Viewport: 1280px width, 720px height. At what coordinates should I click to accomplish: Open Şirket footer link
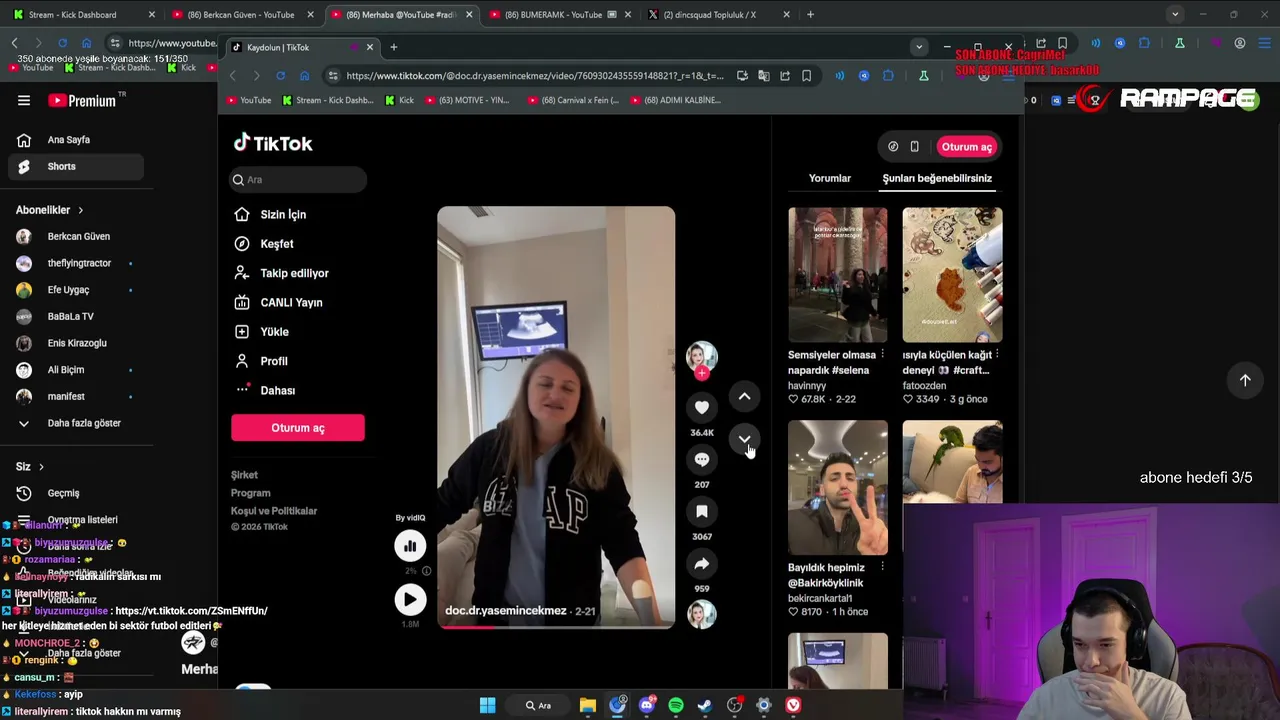(x=244, y=475)
